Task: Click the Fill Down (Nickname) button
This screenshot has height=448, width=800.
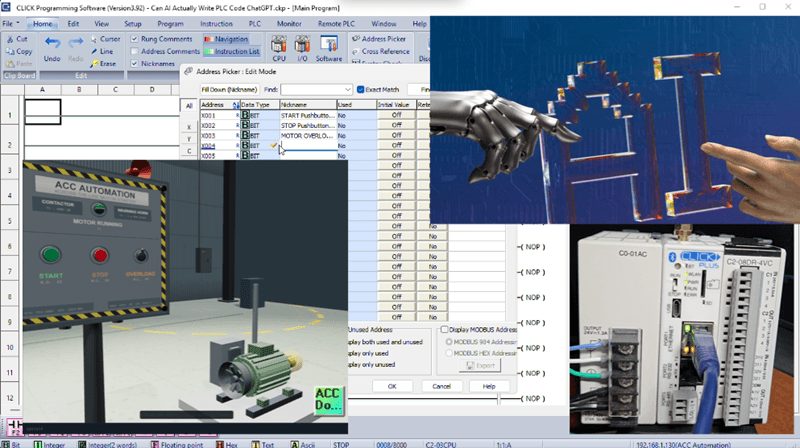Action: 229,89
